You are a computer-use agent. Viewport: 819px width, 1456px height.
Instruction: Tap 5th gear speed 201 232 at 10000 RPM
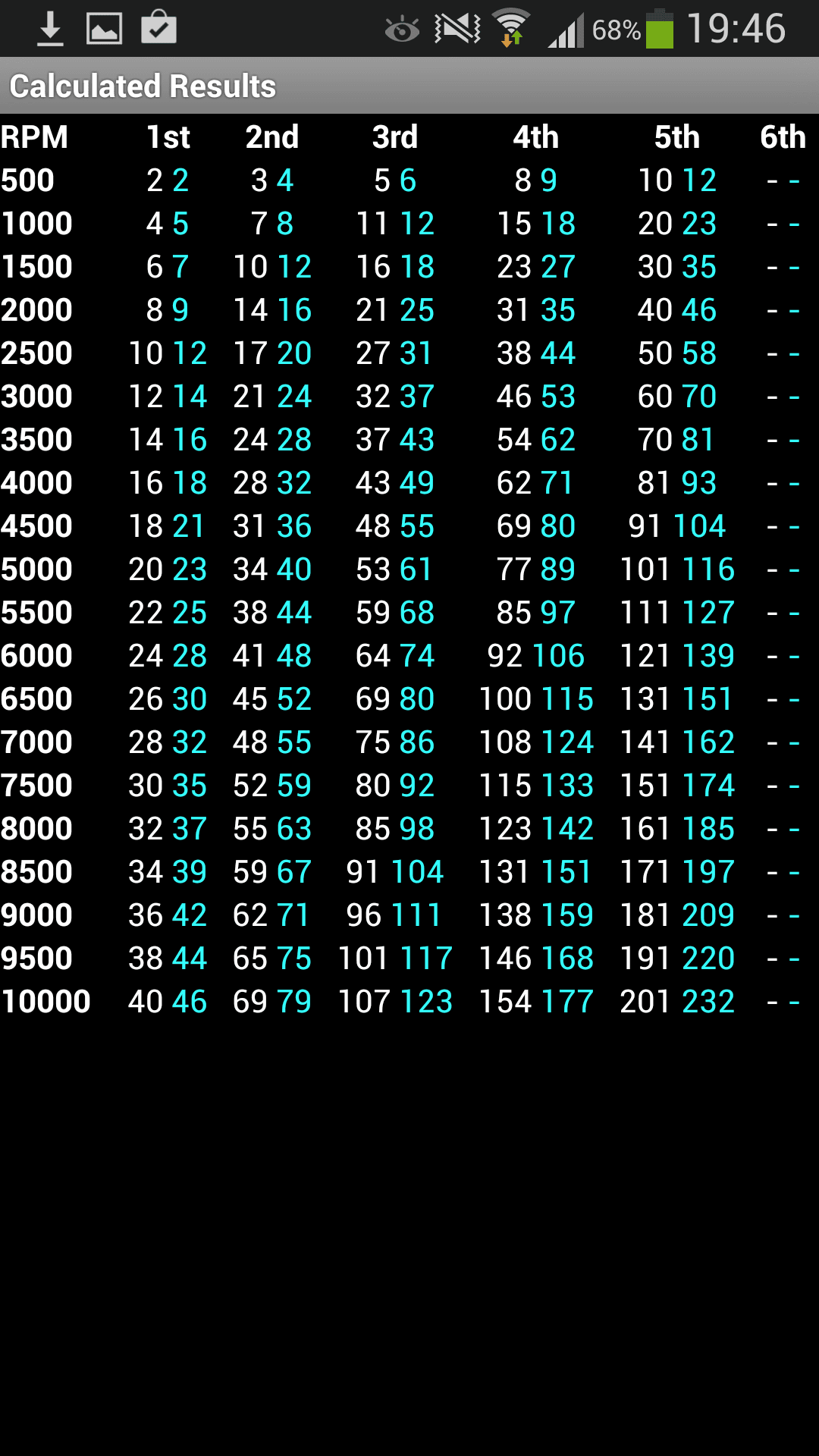tap(677, 1002)
